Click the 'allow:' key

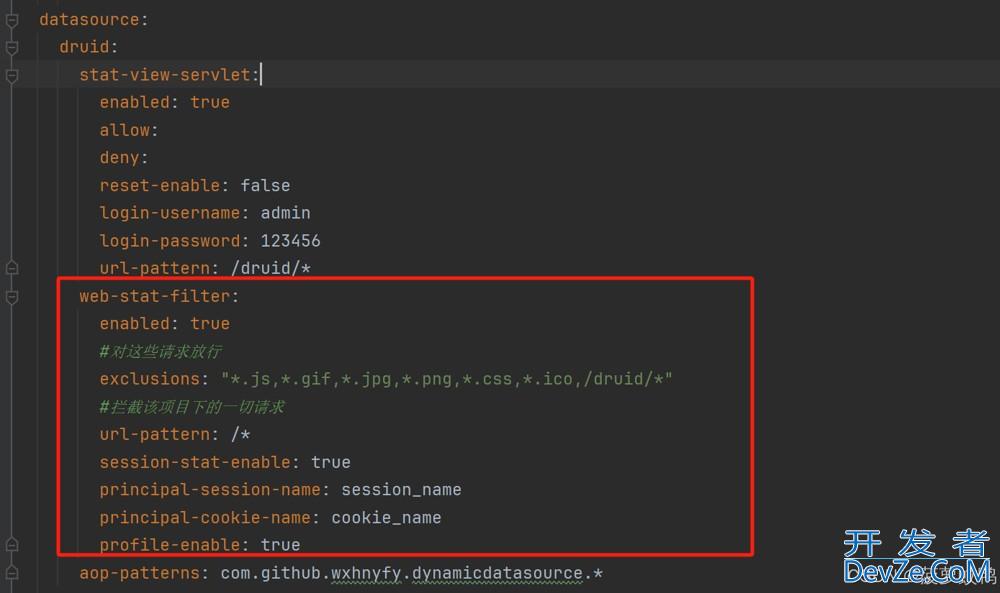[x=128, y=130]
